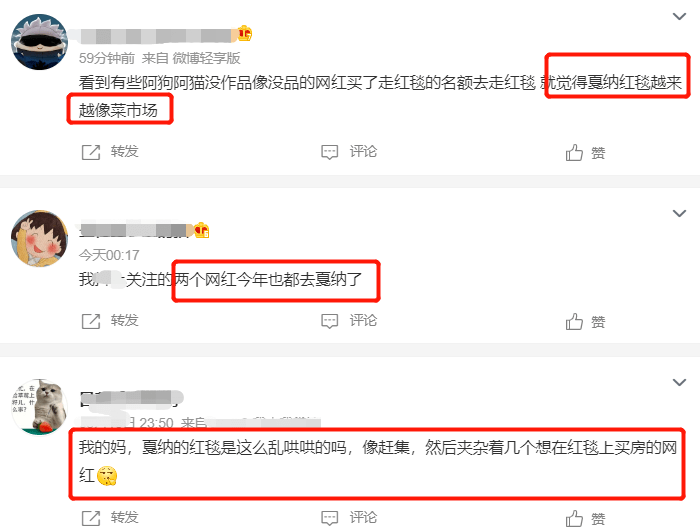
Task: Open the cartoon girl avatar profile
Action: pos(39,238)
